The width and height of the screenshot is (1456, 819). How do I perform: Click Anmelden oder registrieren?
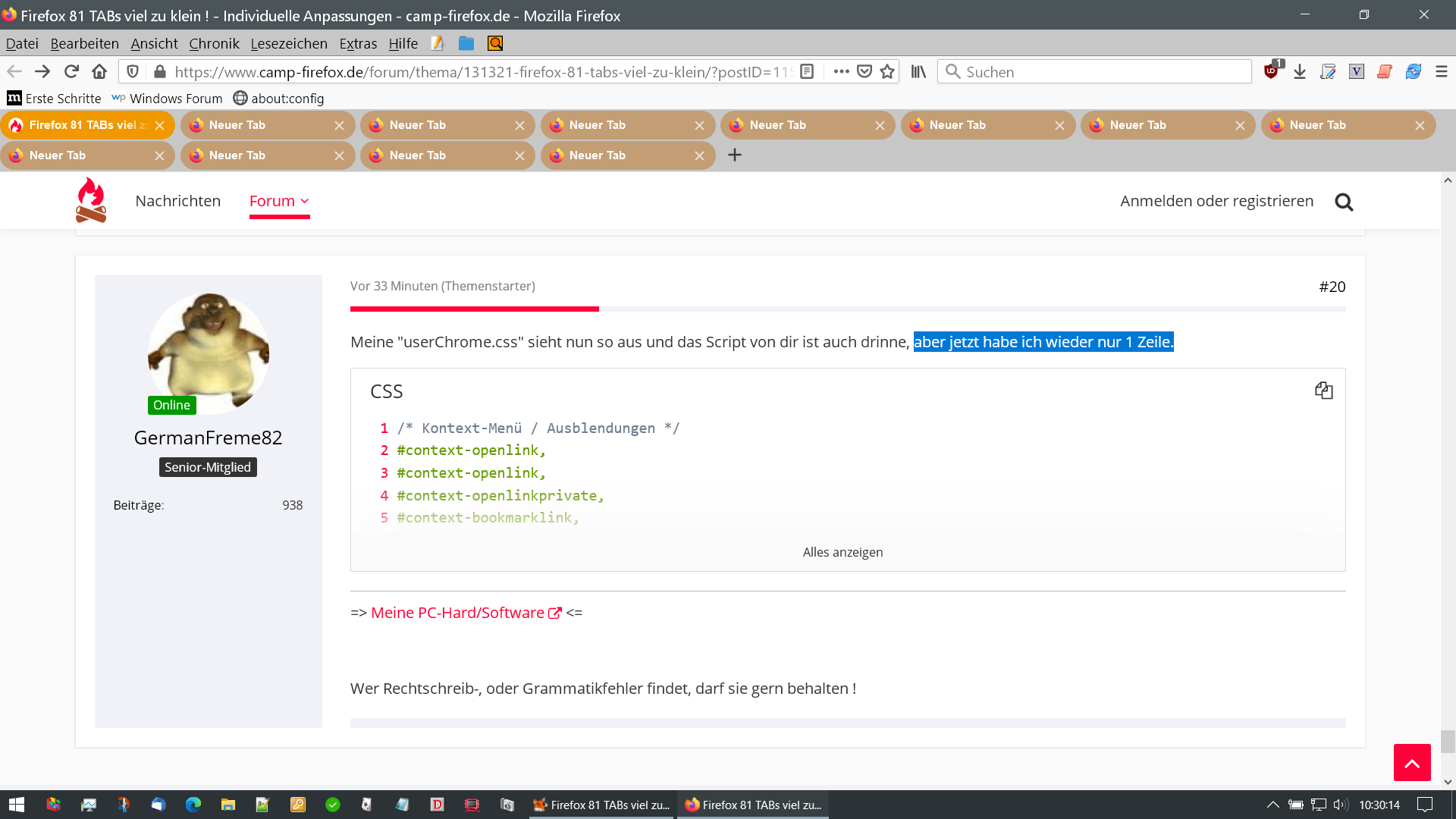[1216, 201]
